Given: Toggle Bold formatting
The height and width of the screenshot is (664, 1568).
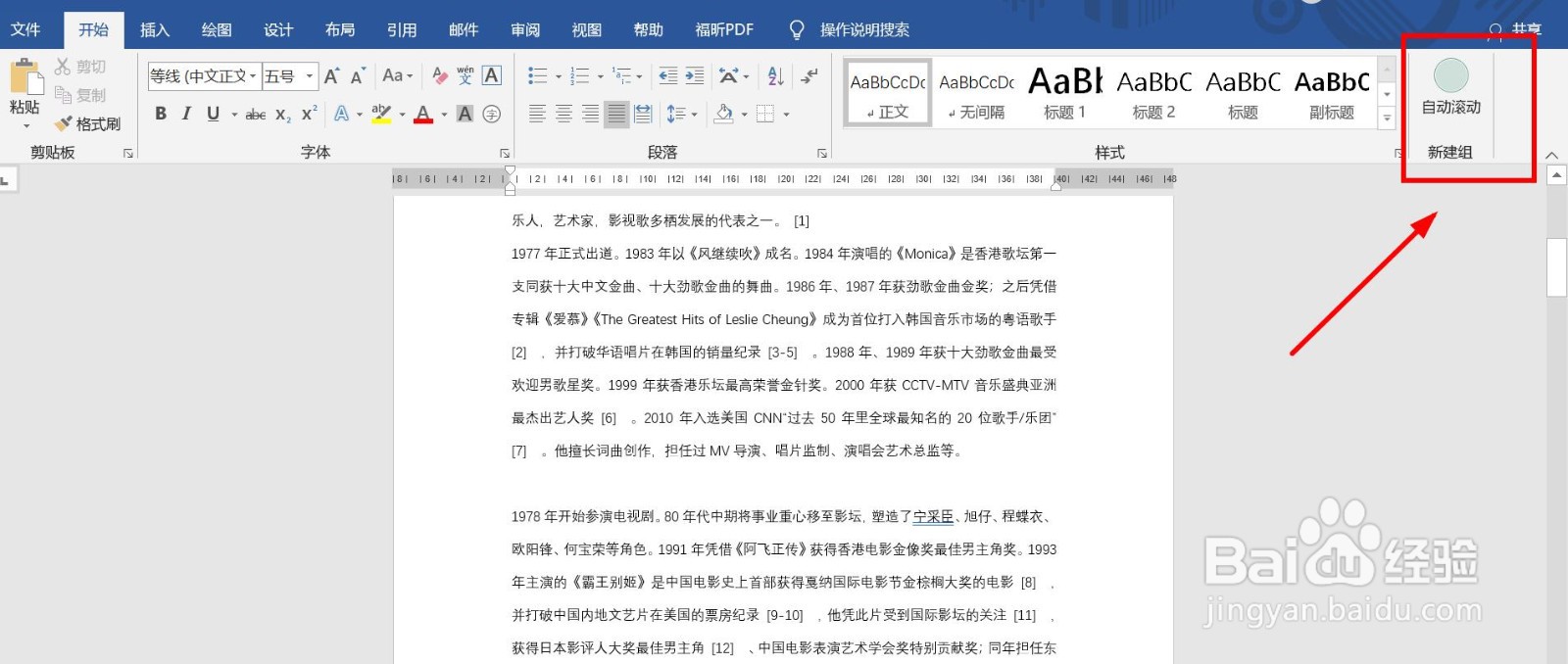Looking at the screenshot, I should point(161,114).
